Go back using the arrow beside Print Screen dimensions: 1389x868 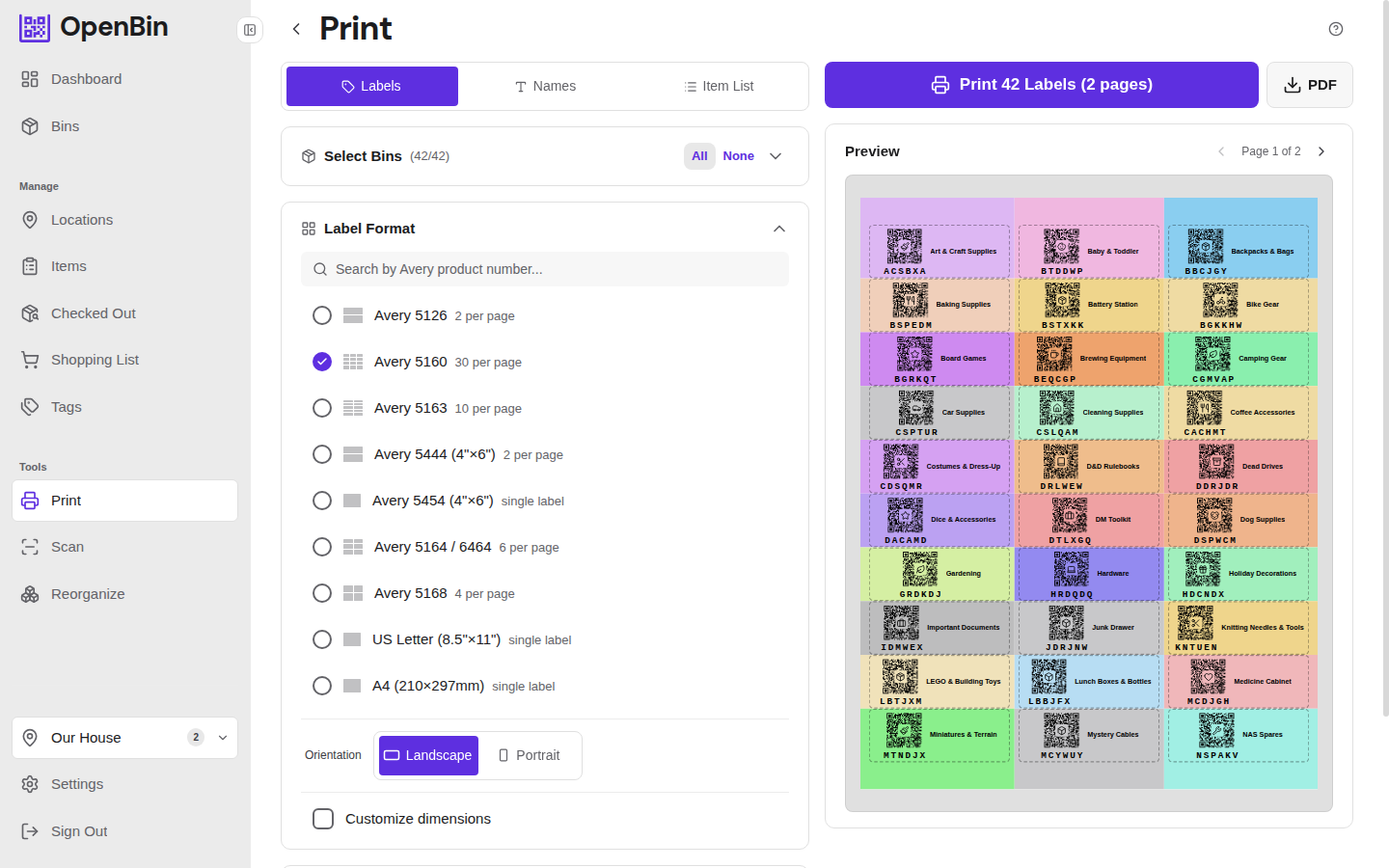coord(296,29)
